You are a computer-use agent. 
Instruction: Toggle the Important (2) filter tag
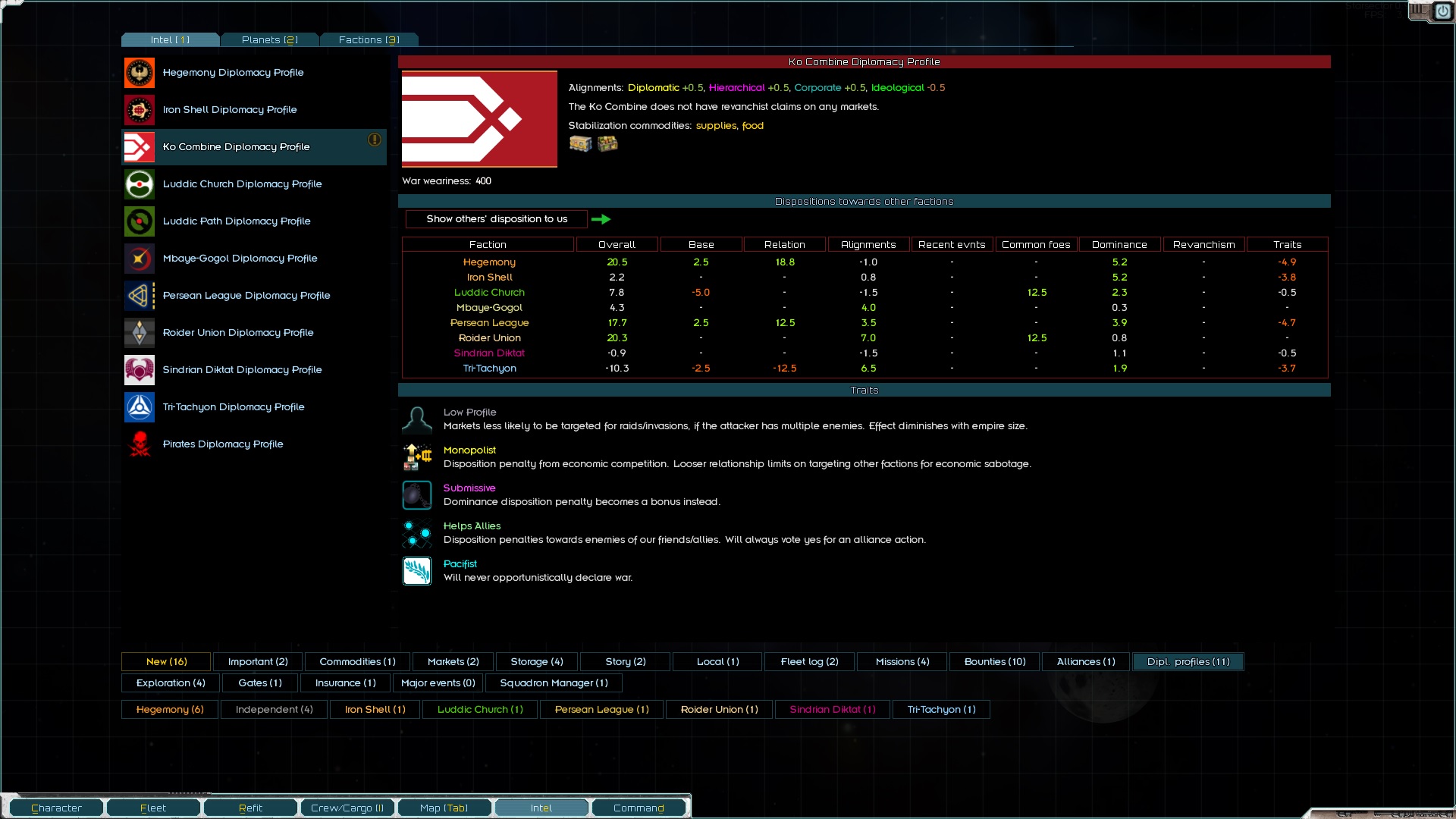pyautogui.click(x=258, y=662)
